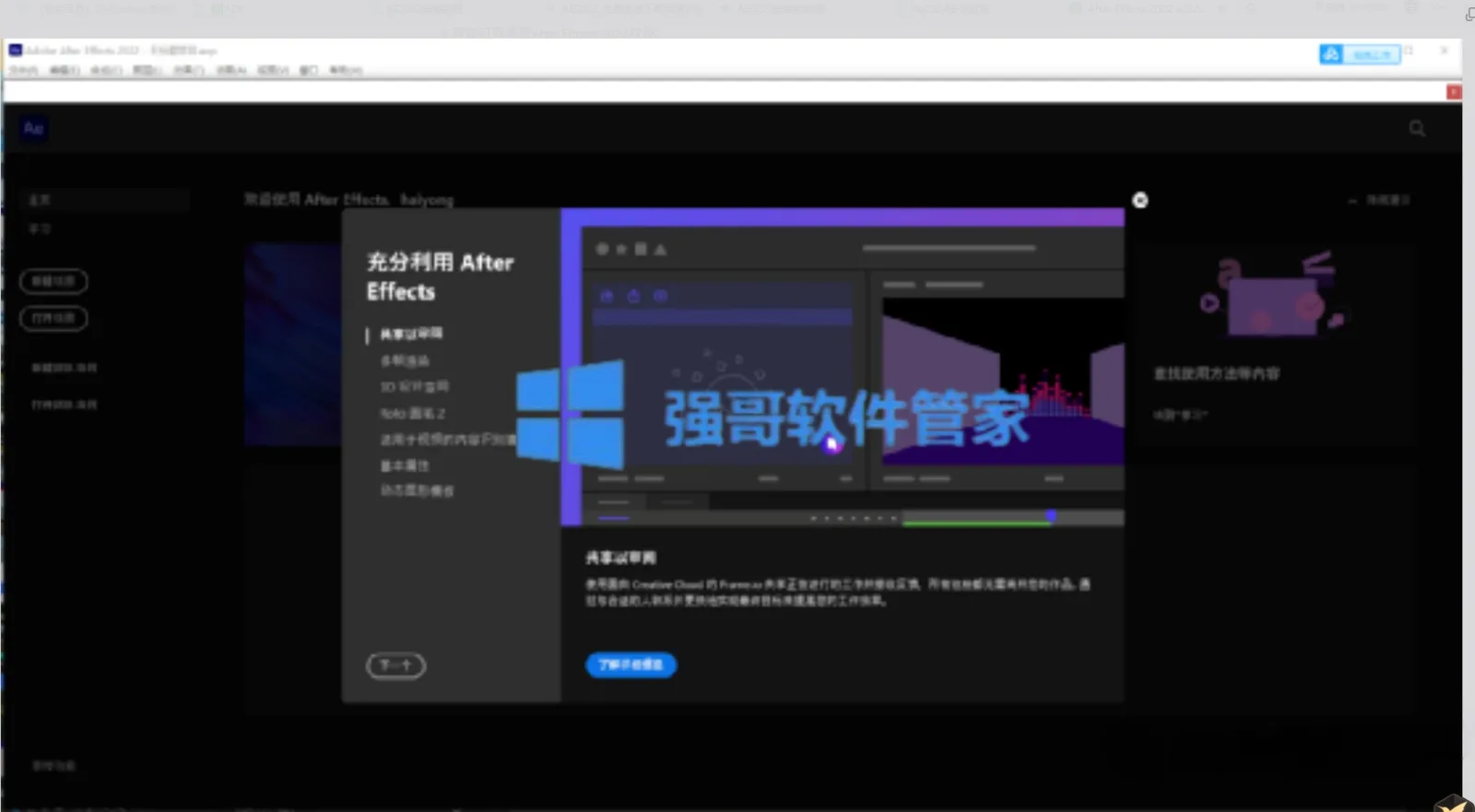Click the dialog preview illustration image
1475x812 pixels.
(x=843, y=367)
